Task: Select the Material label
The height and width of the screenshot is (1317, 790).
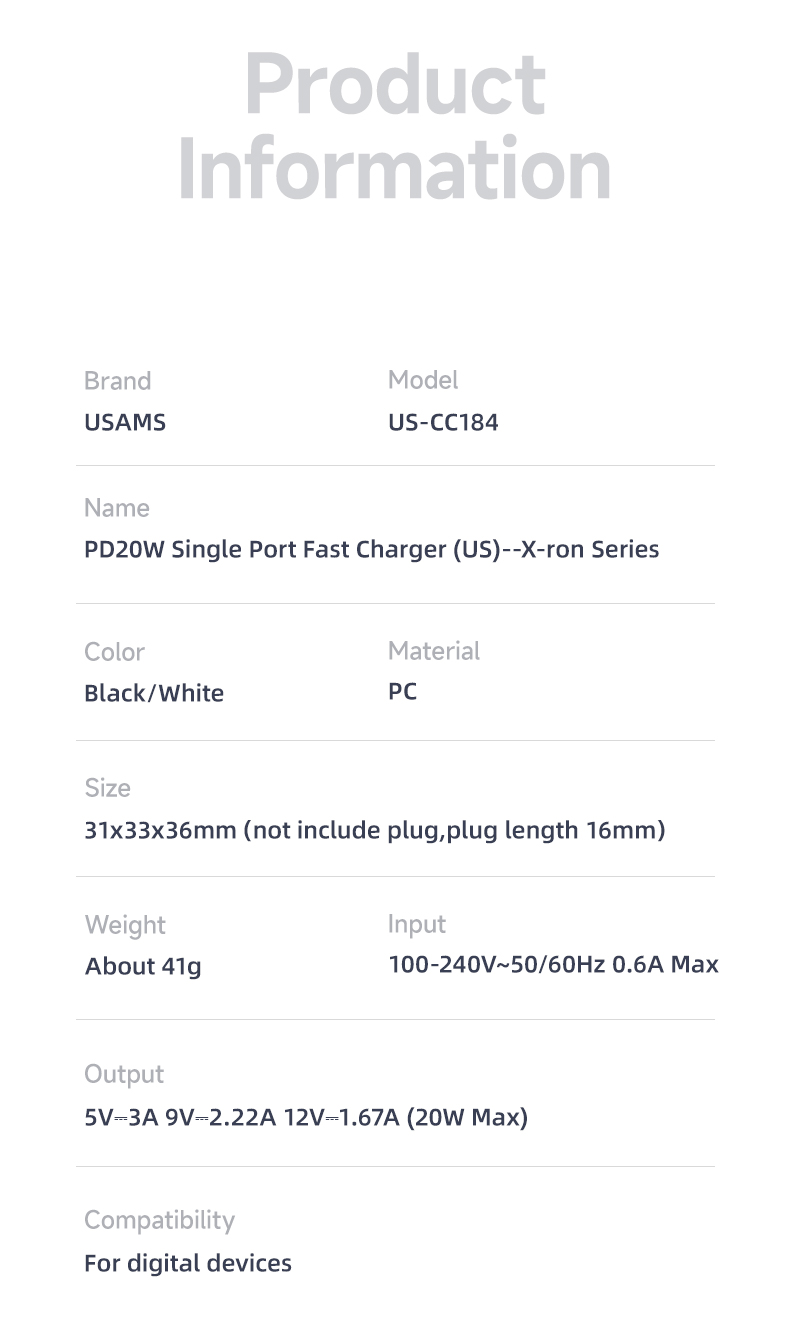Action: 434,651
